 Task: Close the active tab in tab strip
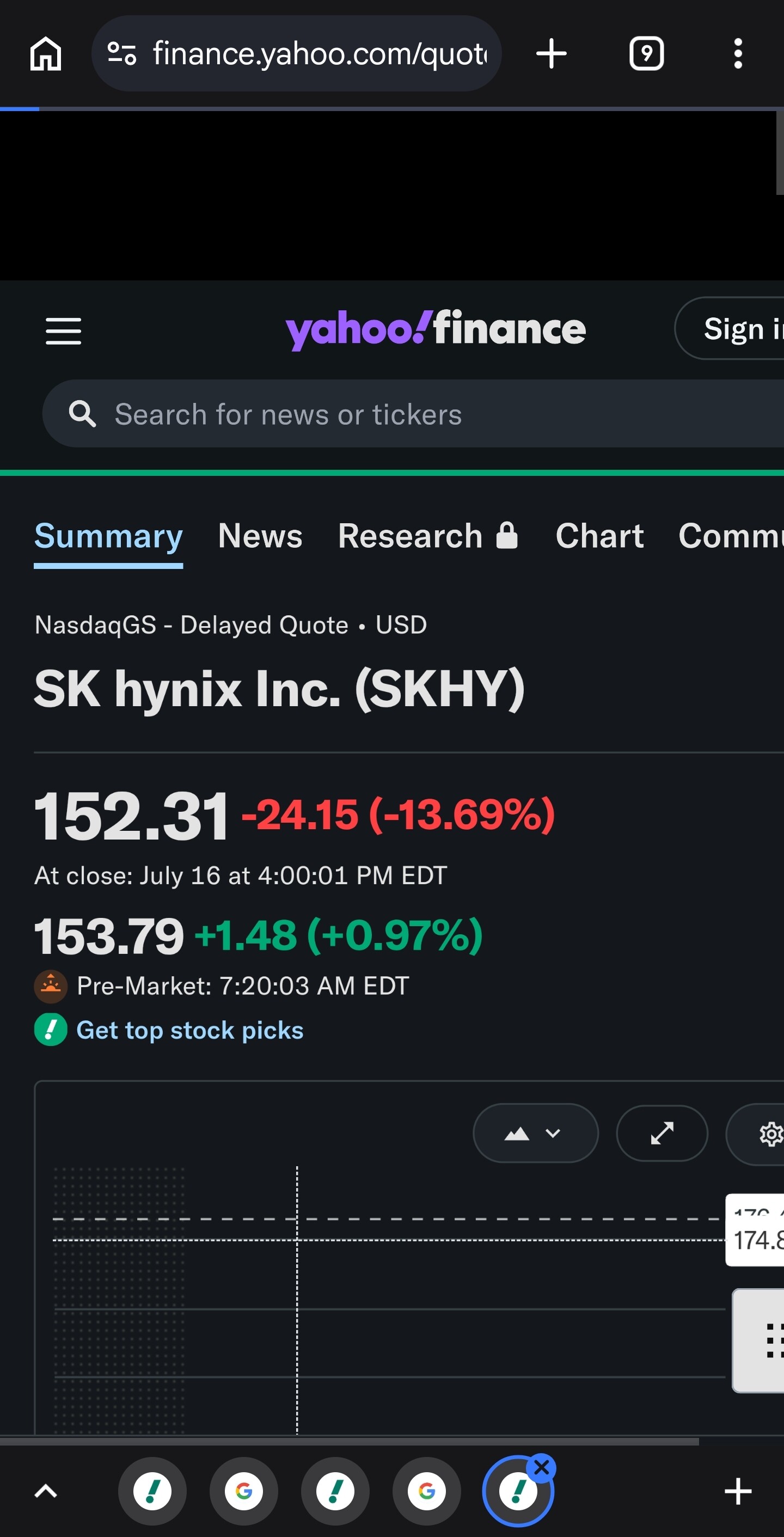pos(542,1467)
